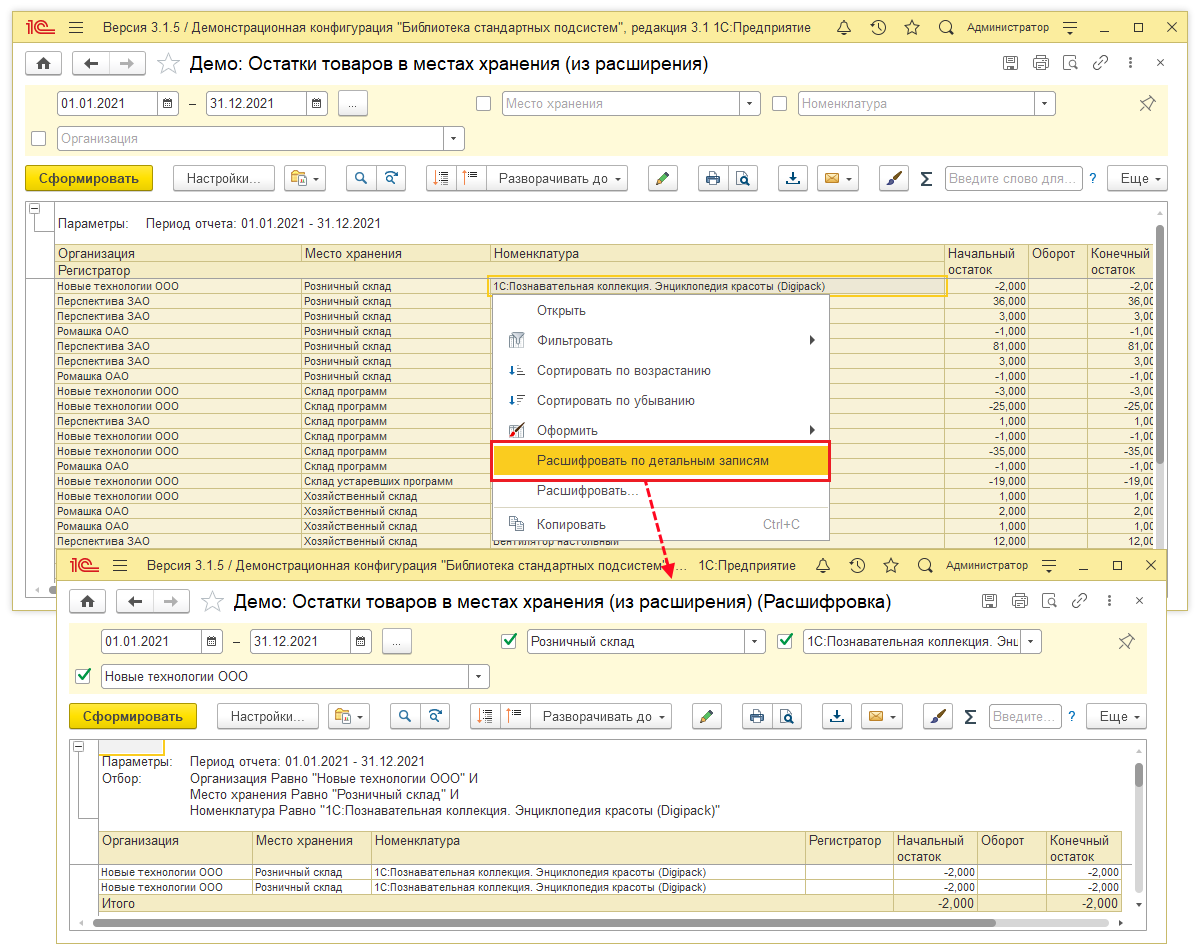Click vertical scrollbar of back window report
The width and height of the screenshot is (1195, 946).
click(1160, 345)
